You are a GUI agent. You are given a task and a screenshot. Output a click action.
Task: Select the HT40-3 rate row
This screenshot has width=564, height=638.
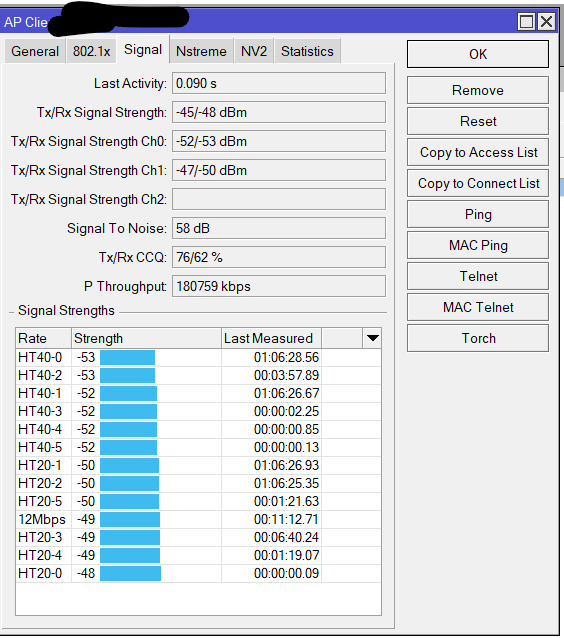coord(199,411)
